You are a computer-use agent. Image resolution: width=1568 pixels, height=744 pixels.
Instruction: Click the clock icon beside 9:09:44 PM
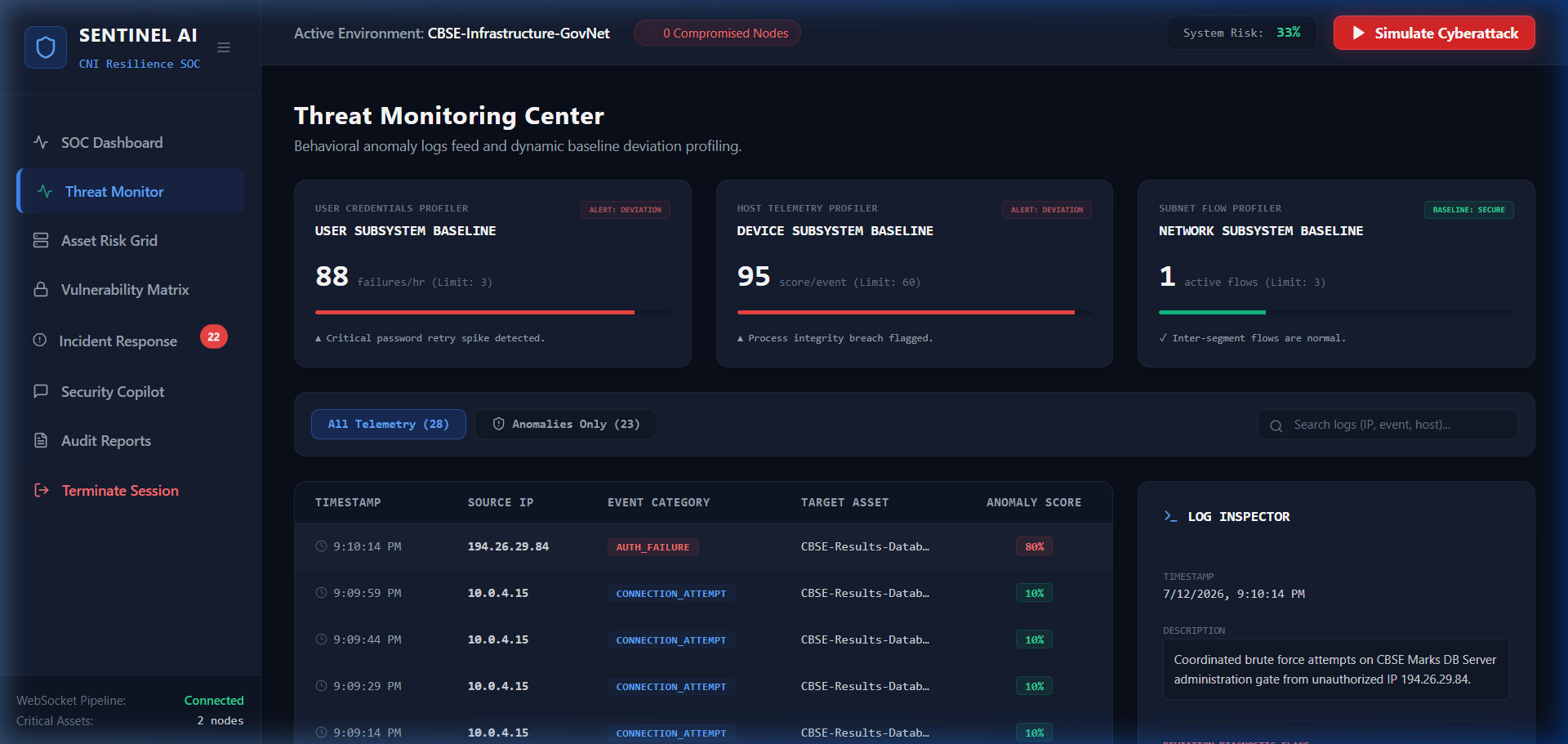tap(322, 639)
